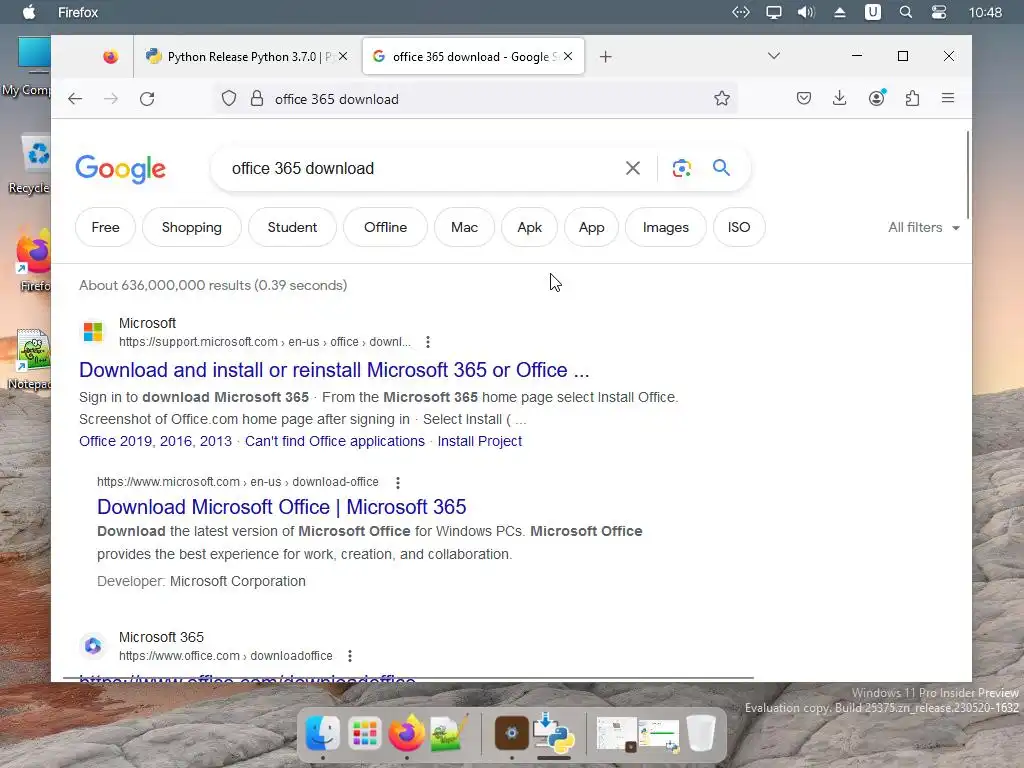Screen dimensions: 1024x768
Task: Open the extensions puzzle icon
Action: [x=912, y=99]
